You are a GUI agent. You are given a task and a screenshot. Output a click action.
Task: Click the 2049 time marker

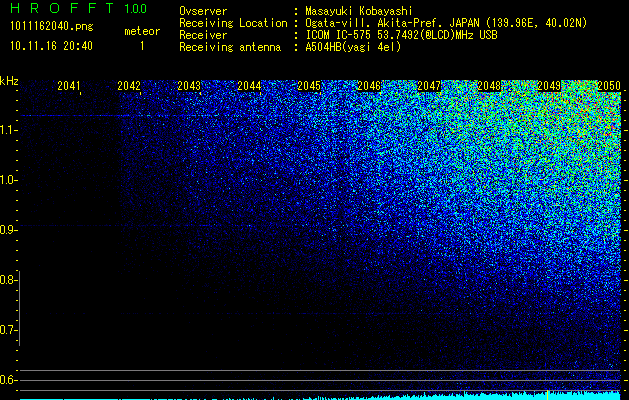coord(549,86)
